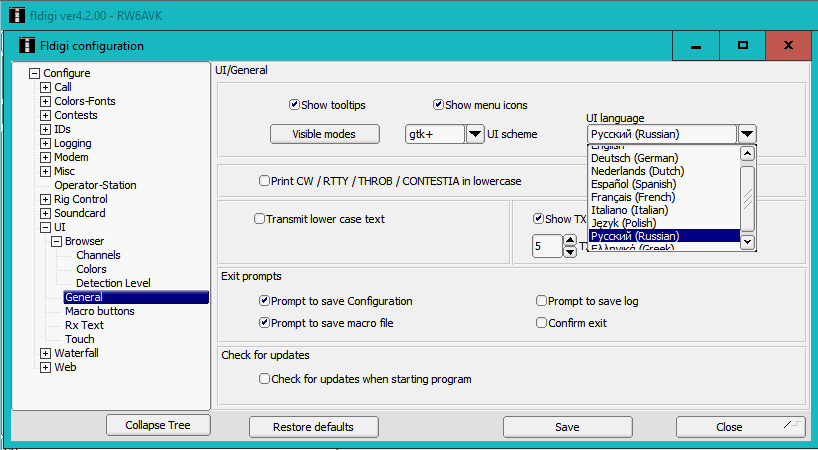Expand the Waterfall tree node
818x450 pixels.
coord(45,353)
